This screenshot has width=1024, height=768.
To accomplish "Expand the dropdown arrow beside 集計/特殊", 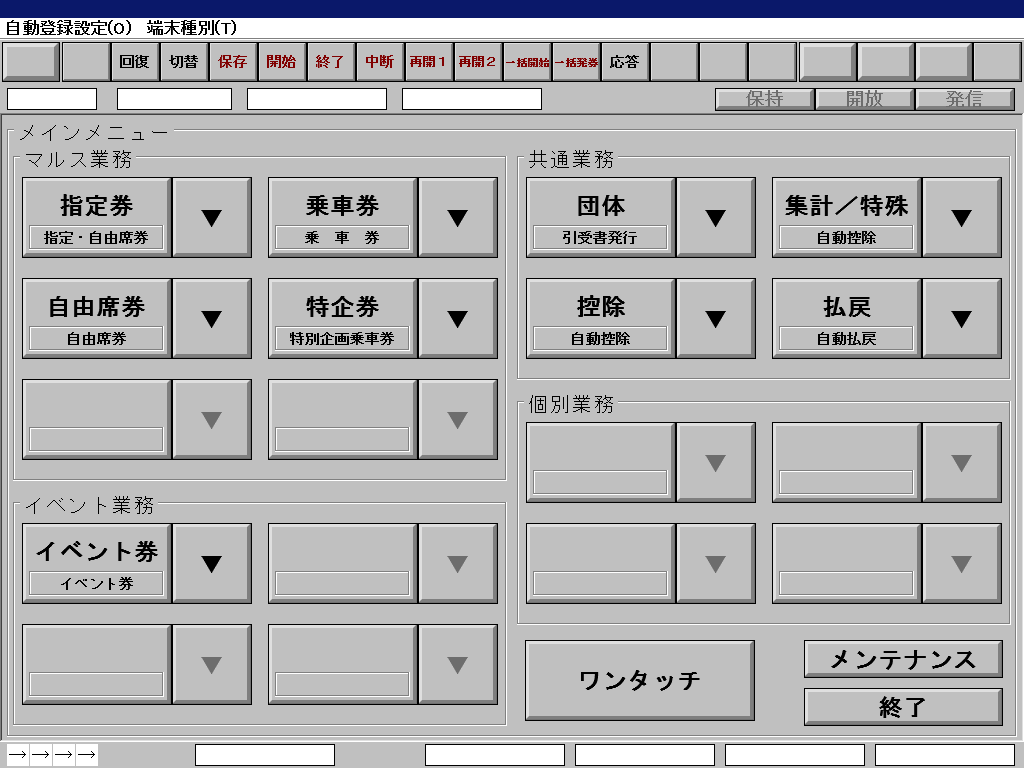I will point(962,217).
